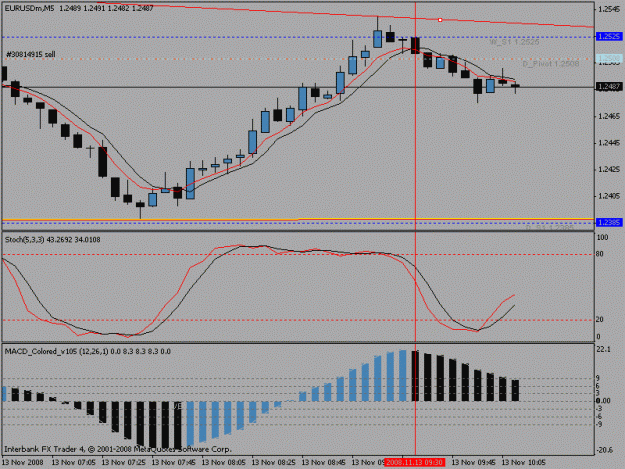Click the red 2008.11.13 09:30 time marker
Screen dimensions: 625x469
coord(415,462)
